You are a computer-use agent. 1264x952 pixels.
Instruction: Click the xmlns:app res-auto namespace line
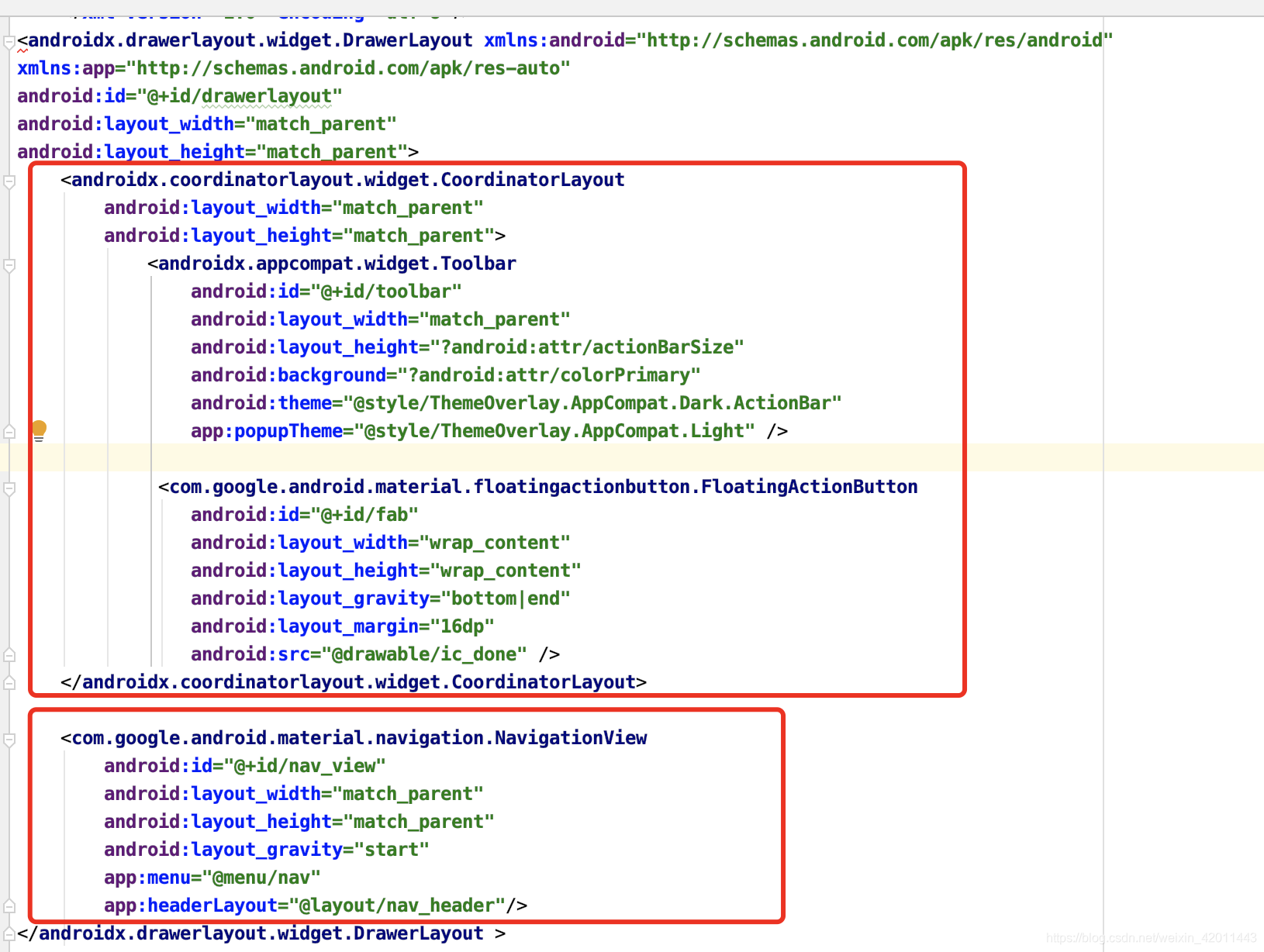pos(294,68)
